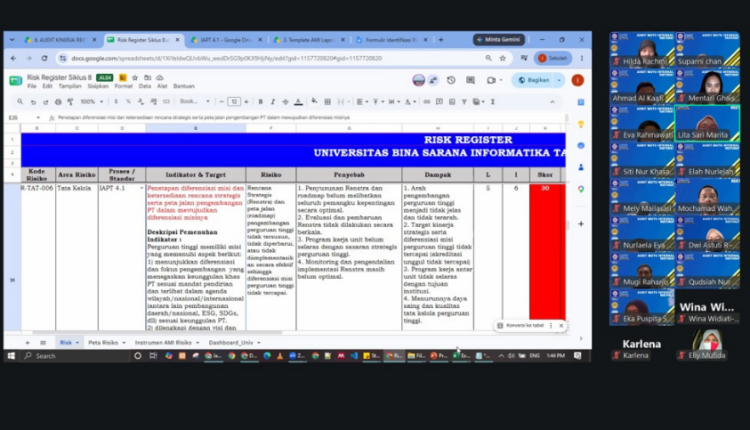The height and width of the screenshot is (430, 750).
Task: Click the functions sigma icon
Action: tap(493, 102)
